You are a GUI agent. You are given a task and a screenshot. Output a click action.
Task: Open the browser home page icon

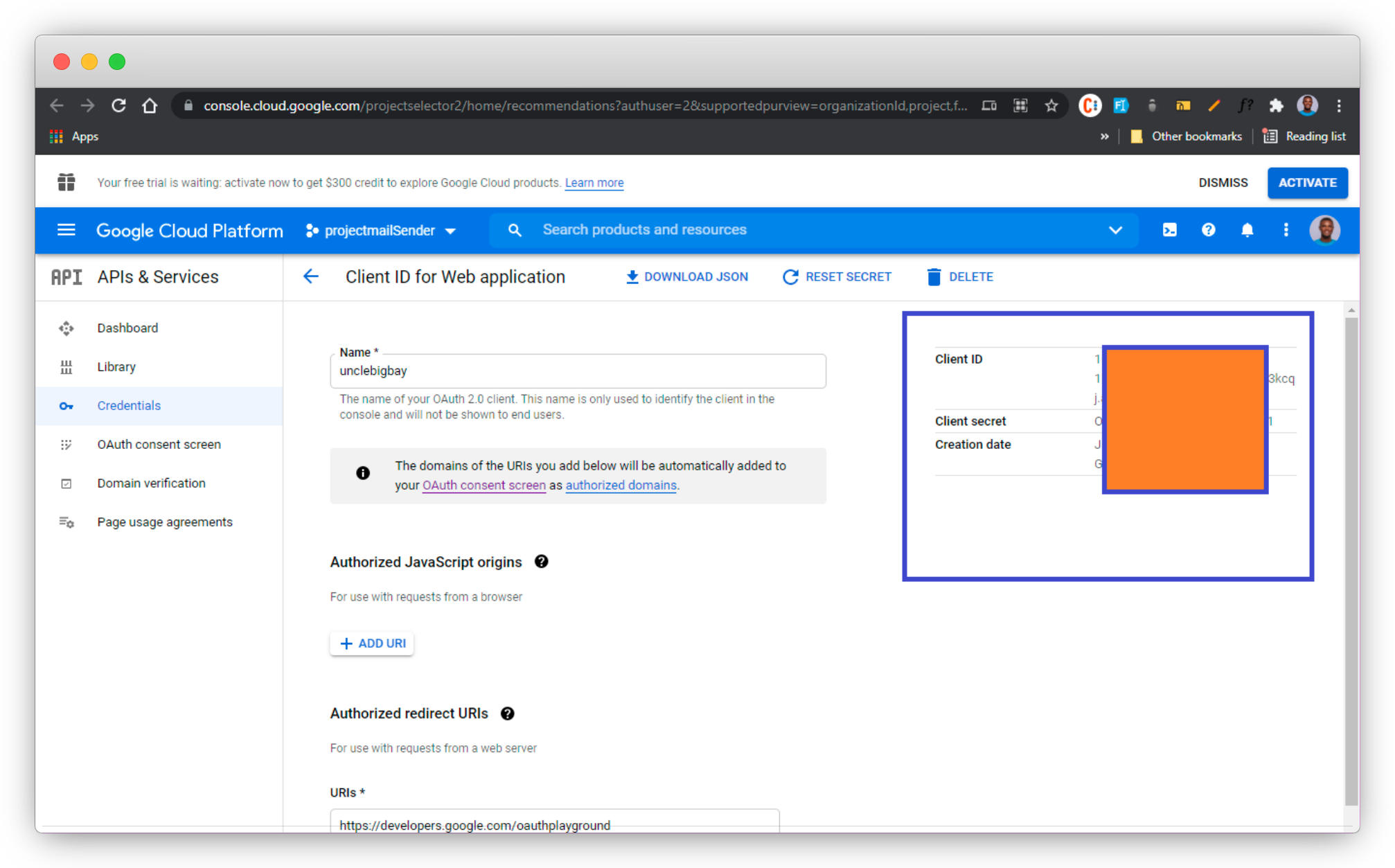point(150,105)
